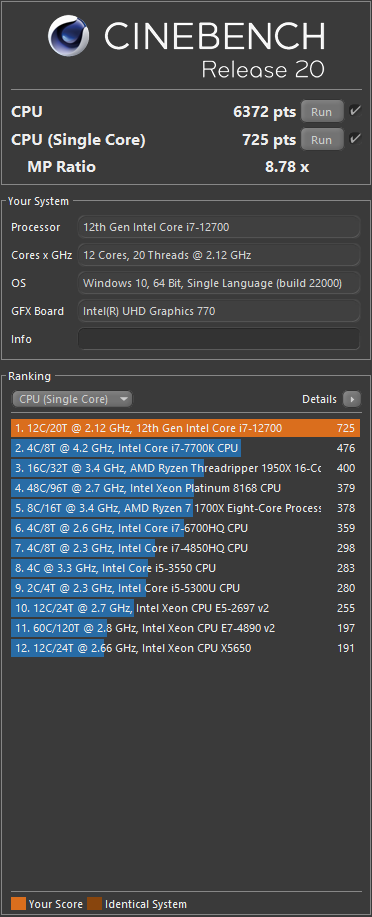Select ranking row Intel Core i7-4850HQ

pyautogui.click(x=185, y=548)
